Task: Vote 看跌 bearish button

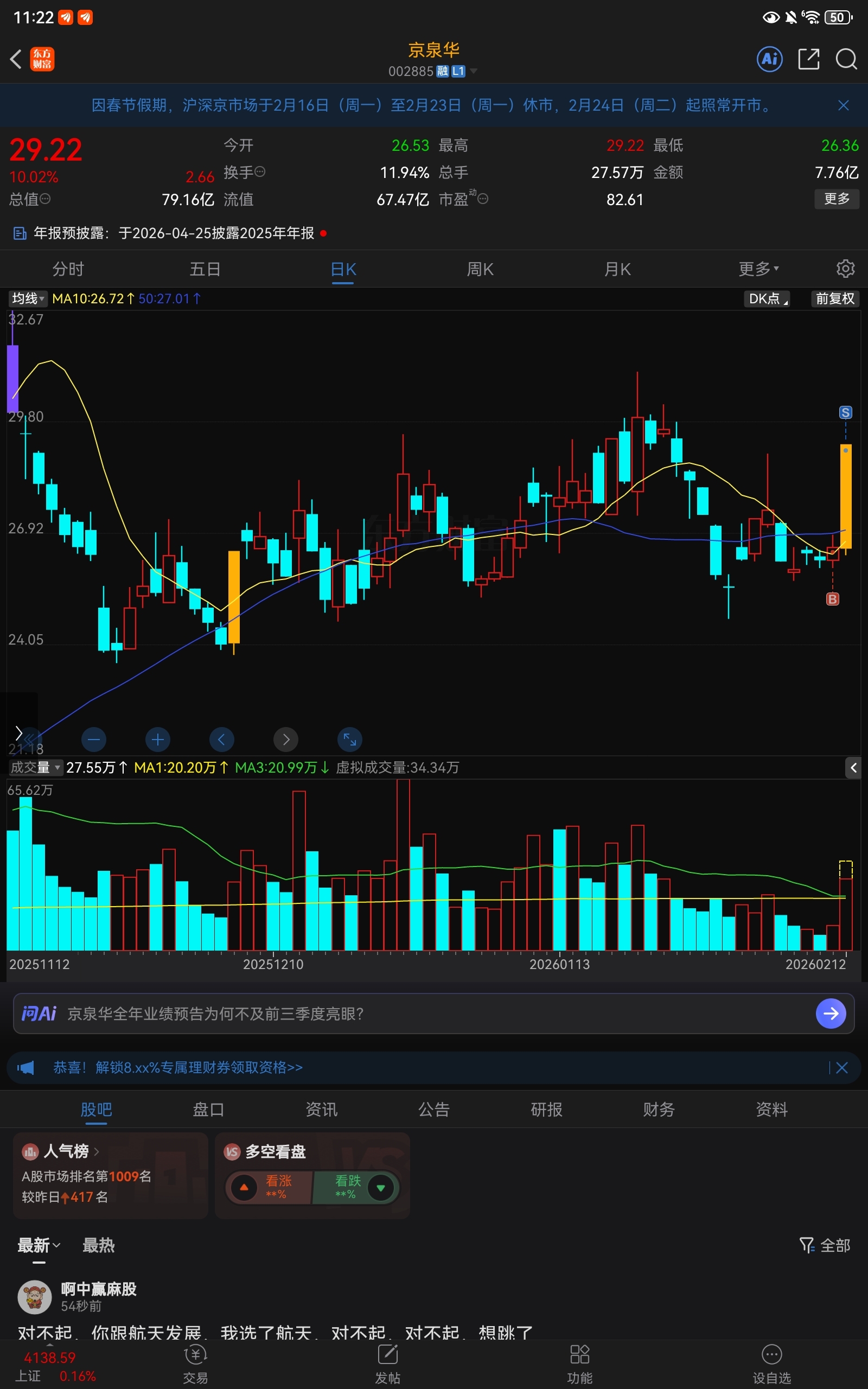Action: click(x=356, y=1188)
